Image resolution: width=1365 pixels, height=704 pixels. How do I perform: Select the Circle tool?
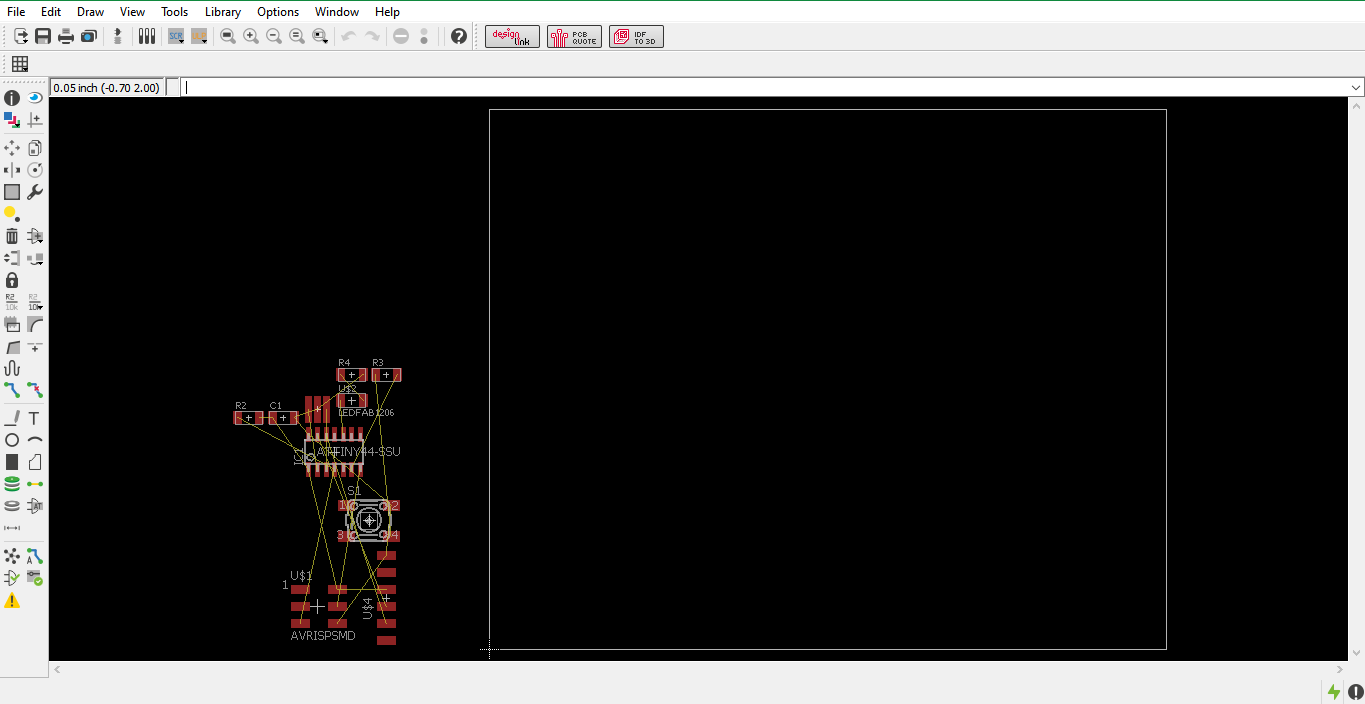12,440
